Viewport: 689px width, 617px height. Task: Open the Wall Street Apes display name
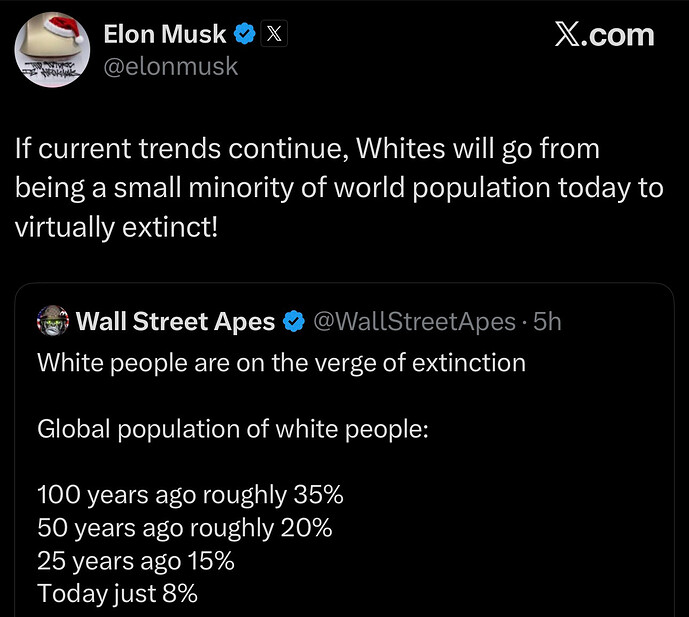click(x=175, y=322)
